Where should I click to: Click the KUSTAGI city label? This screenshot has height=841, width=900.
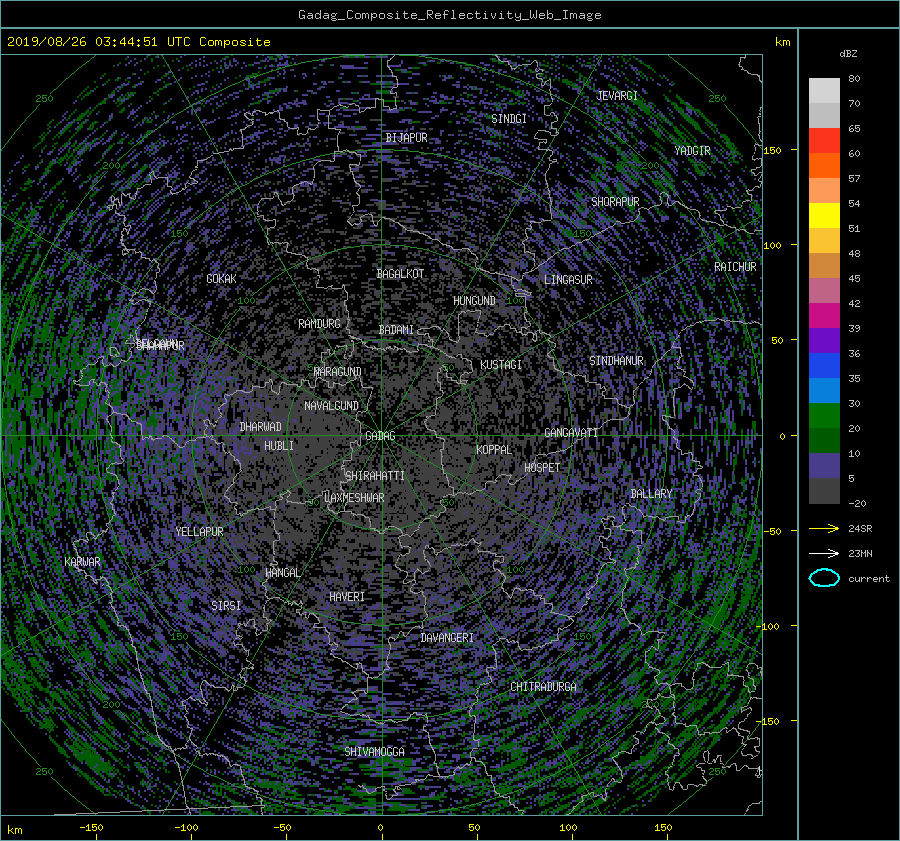pos(501,365)
